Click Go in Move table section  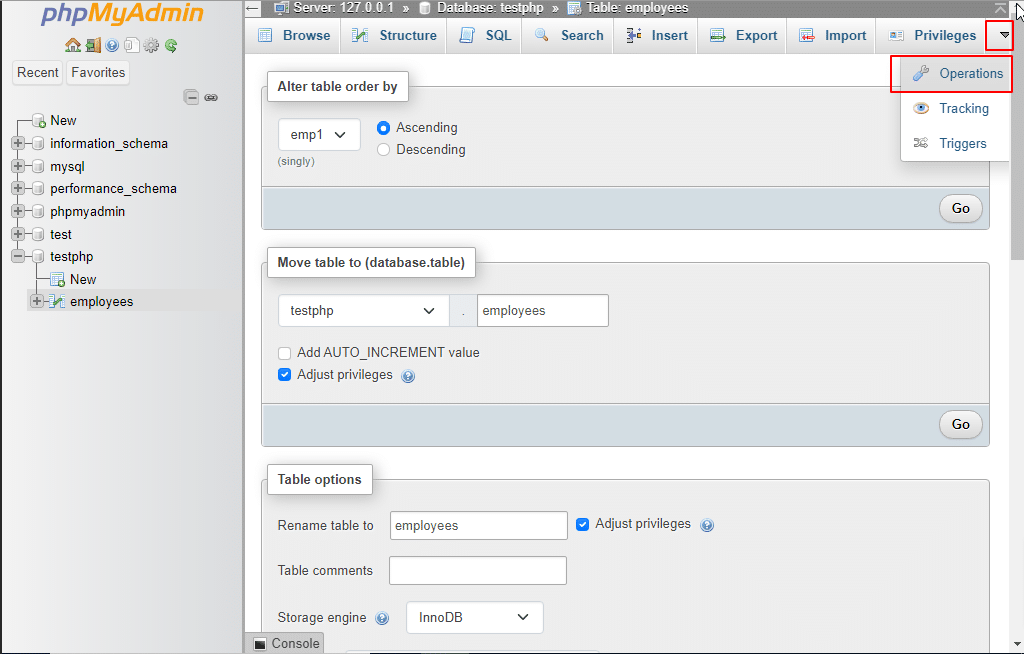click(x=960, y=425)
